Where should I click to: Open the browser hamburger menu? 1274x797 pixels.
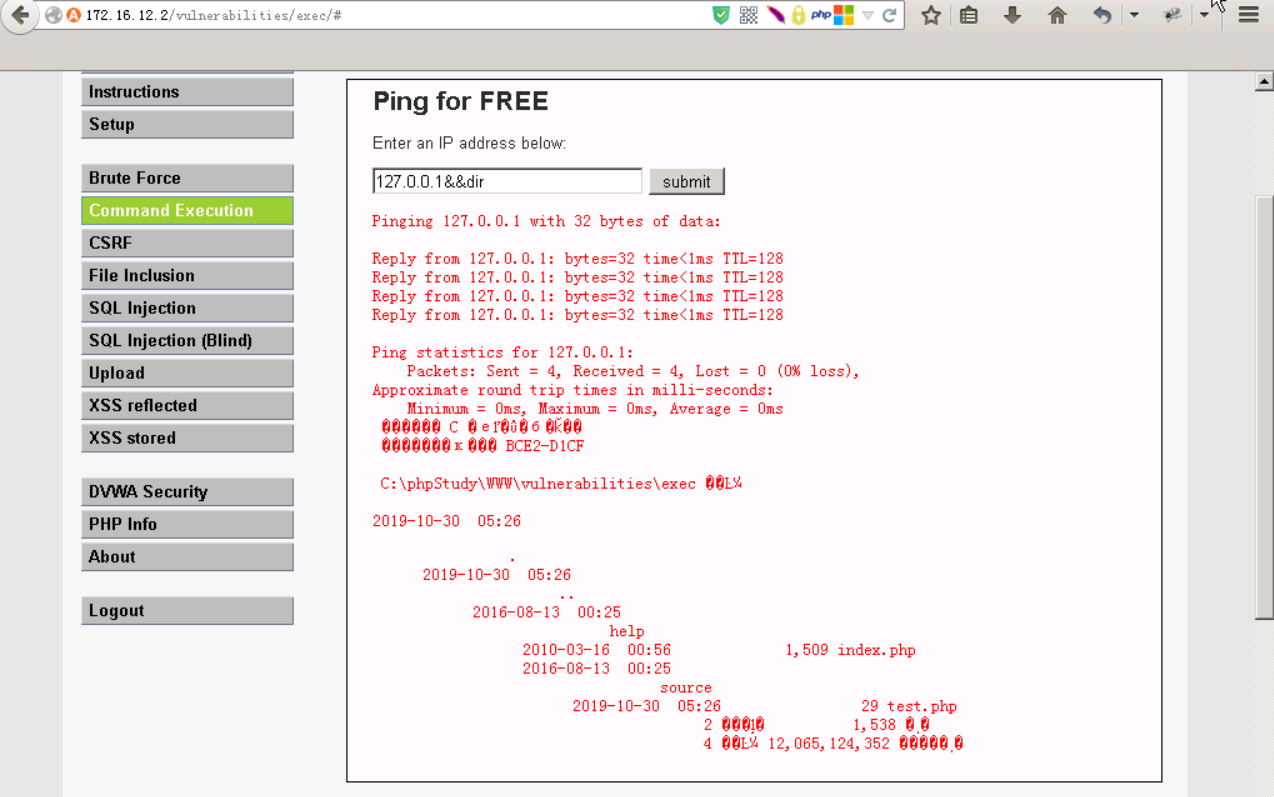pos(1248,15)
